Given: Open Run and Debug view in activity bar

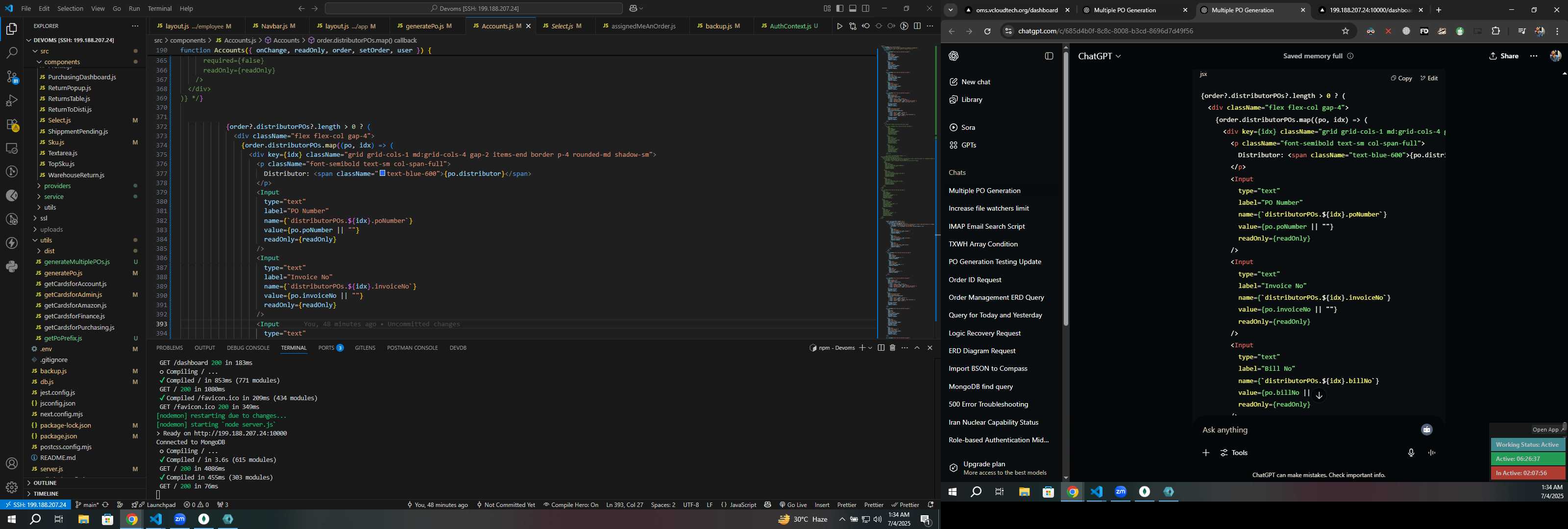Looking at the screenshot, I should point(12,100).
